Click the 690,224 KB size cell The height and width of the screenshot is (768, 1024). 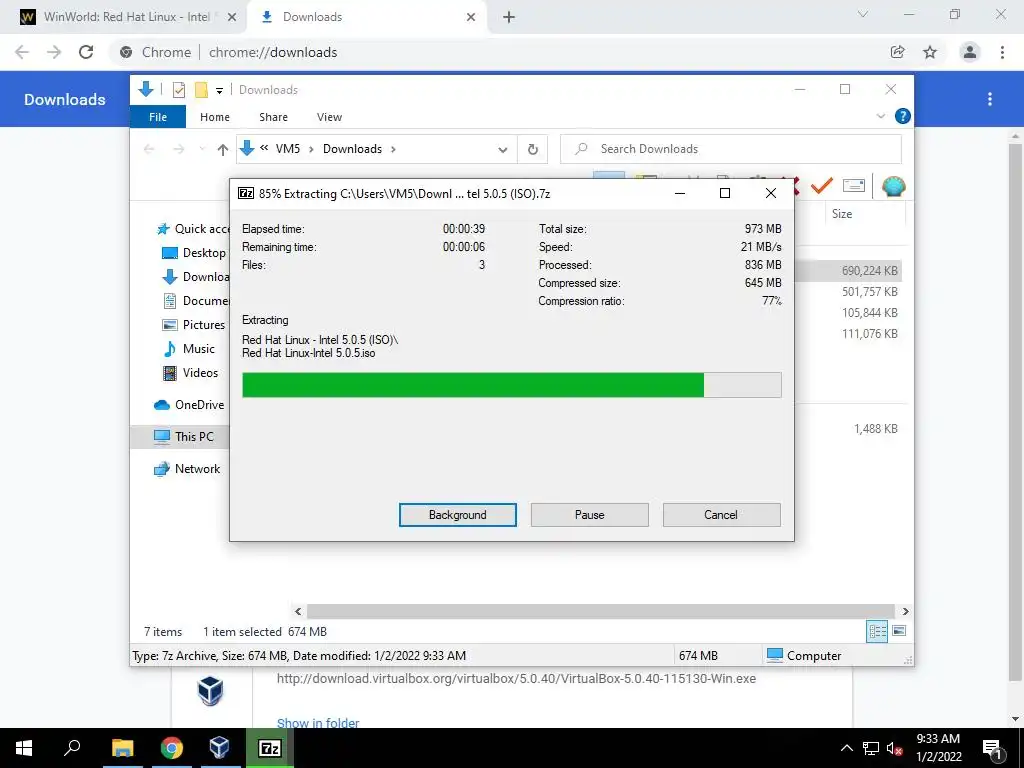point(869,270)
